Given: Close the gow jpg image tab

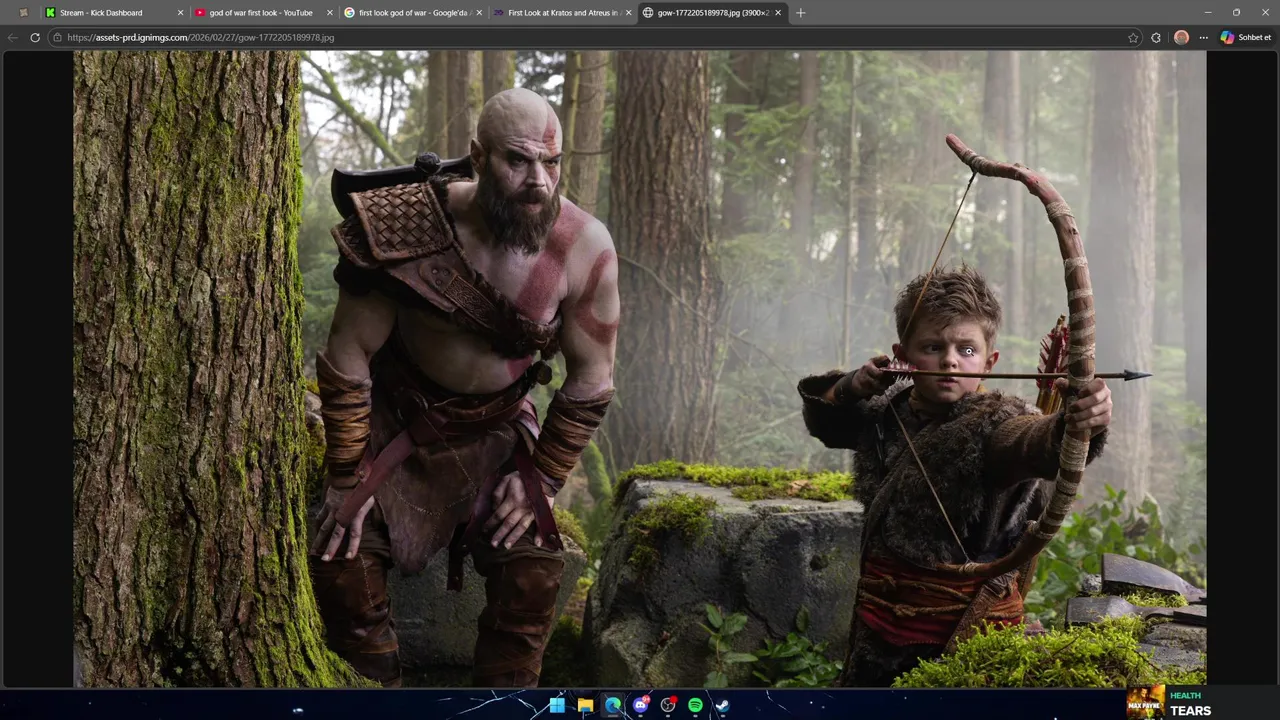Looking at the screenshot, I should [778, 13].
